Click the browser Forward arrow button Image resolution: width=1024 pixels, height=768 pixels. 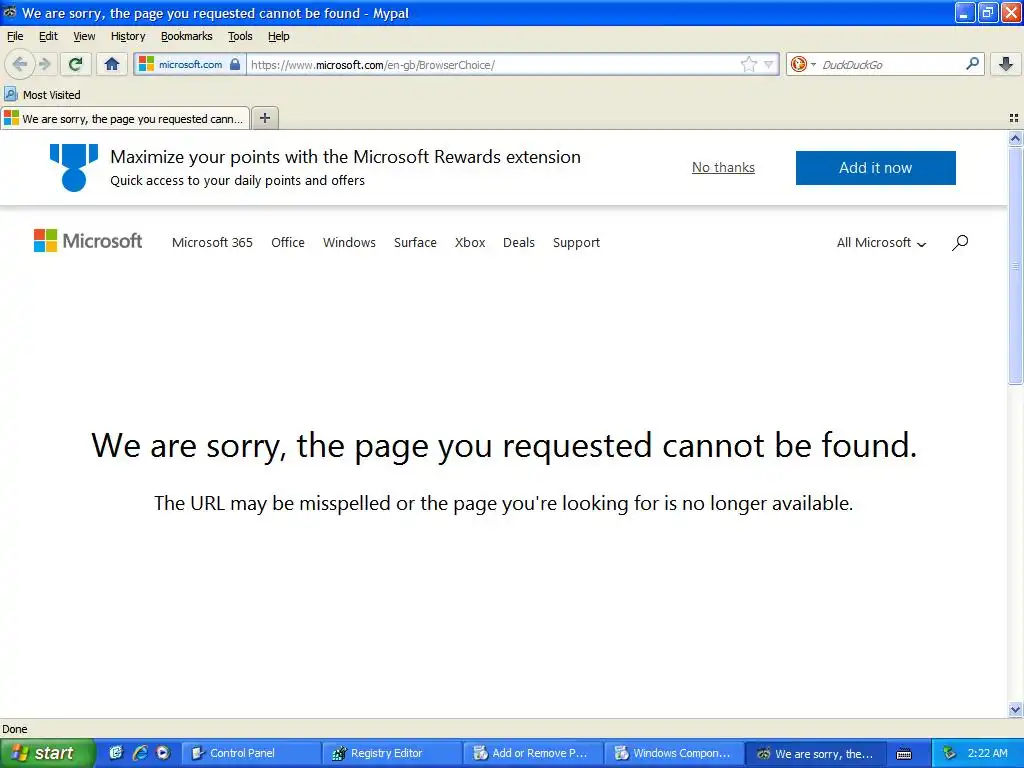44,64
